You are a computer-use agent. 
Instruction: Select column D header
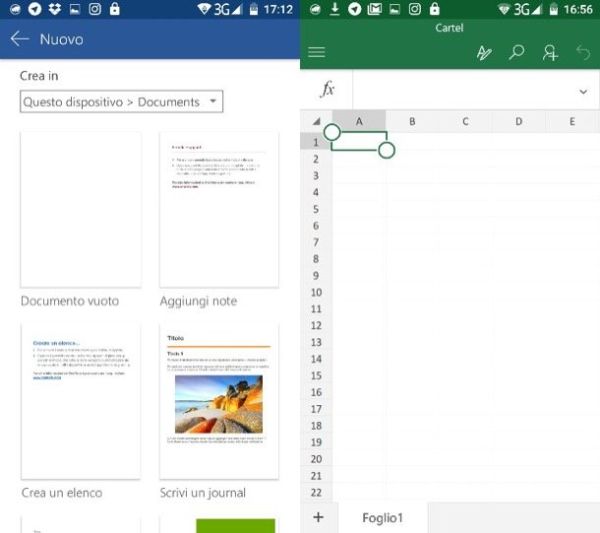(x=518, y=122)
